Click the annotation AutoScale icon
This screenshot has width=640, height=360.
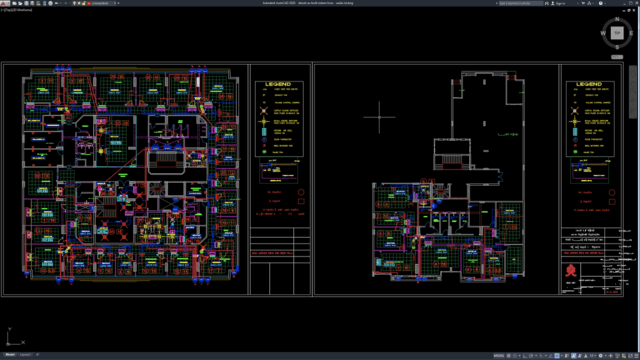click(580, 356)
